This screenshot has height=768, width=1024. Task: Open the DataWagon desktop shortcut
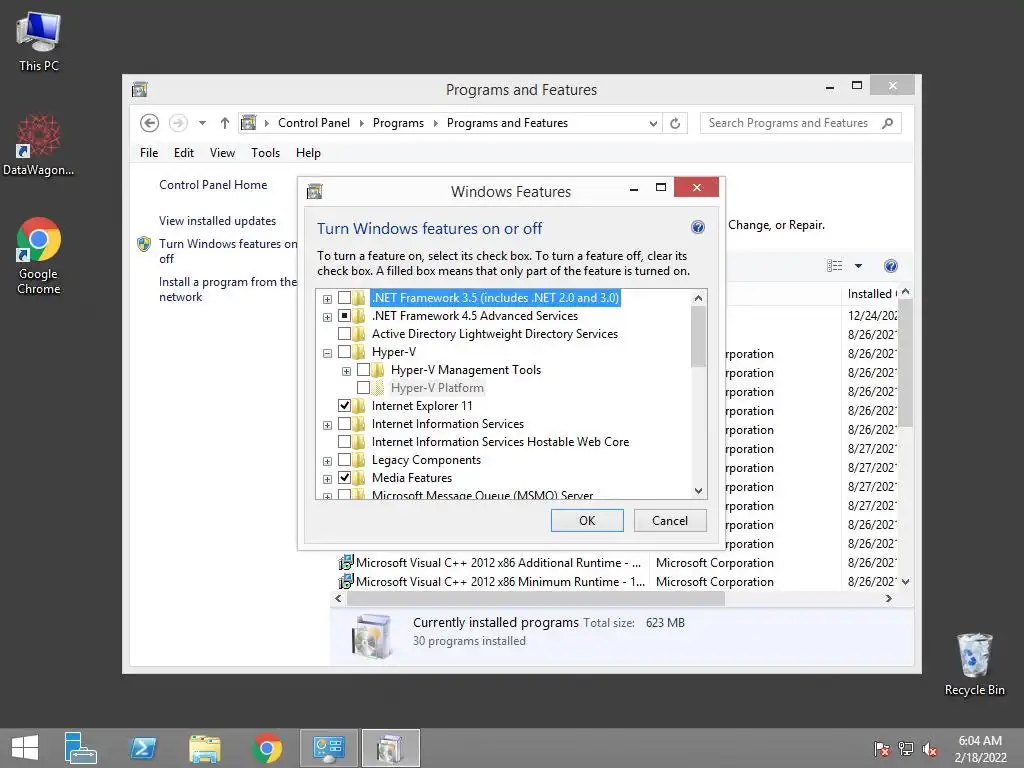(39, 145)
